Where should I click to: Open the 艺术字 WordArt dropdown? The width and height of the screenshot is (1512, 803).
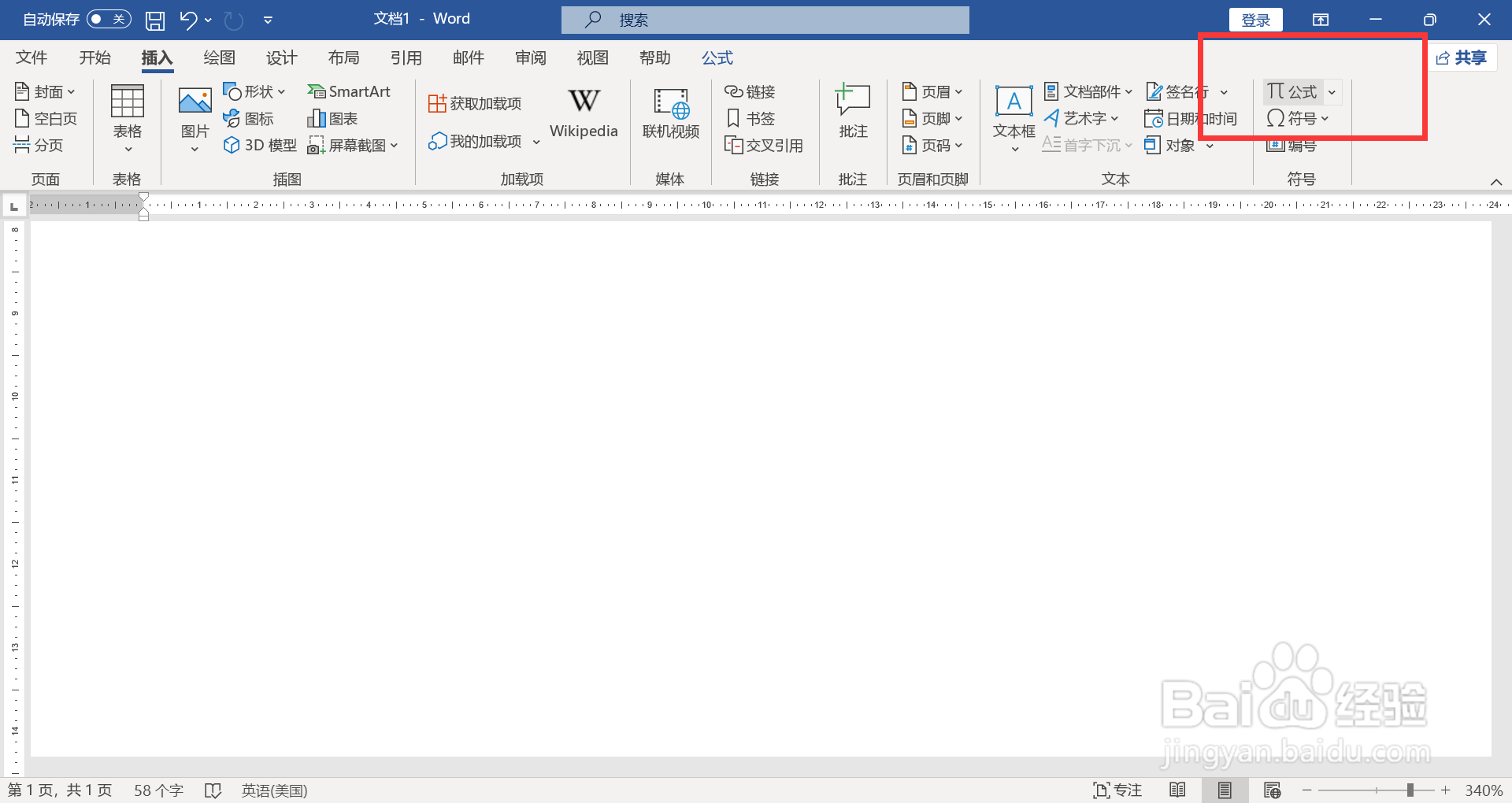pyautogui.click(x=1081, y=119)
